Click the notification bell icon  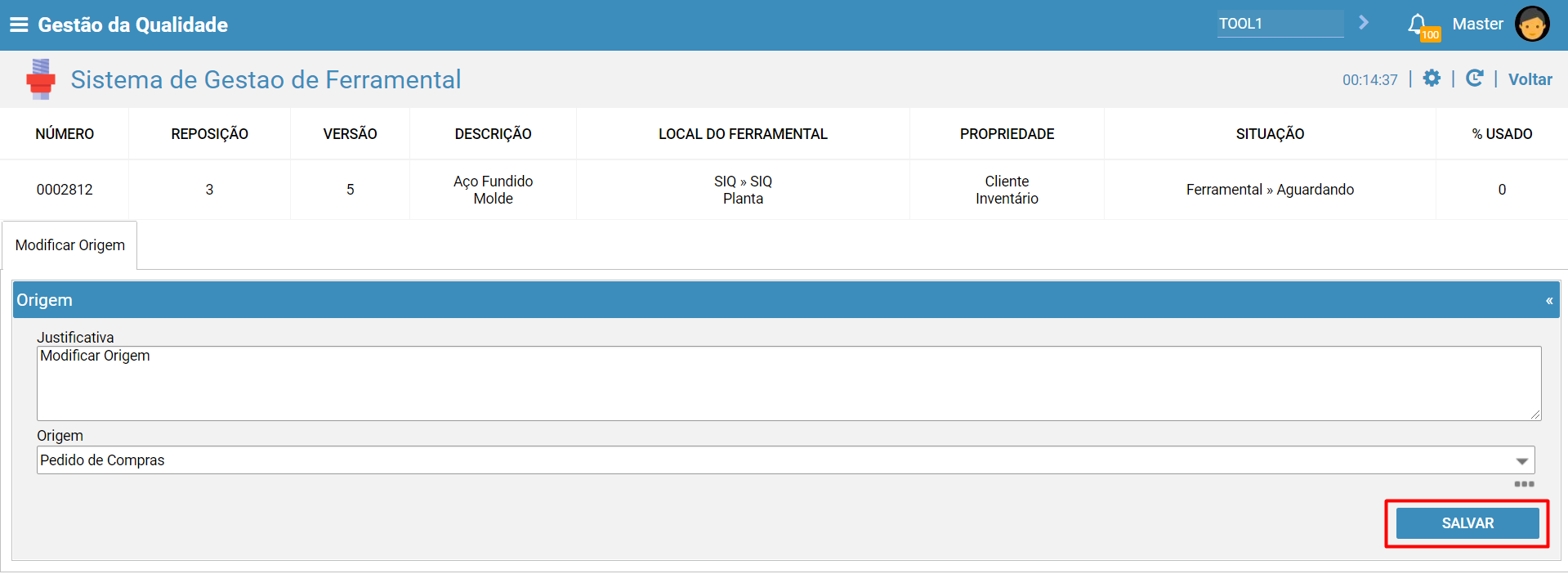click(x=1417, y=24)
